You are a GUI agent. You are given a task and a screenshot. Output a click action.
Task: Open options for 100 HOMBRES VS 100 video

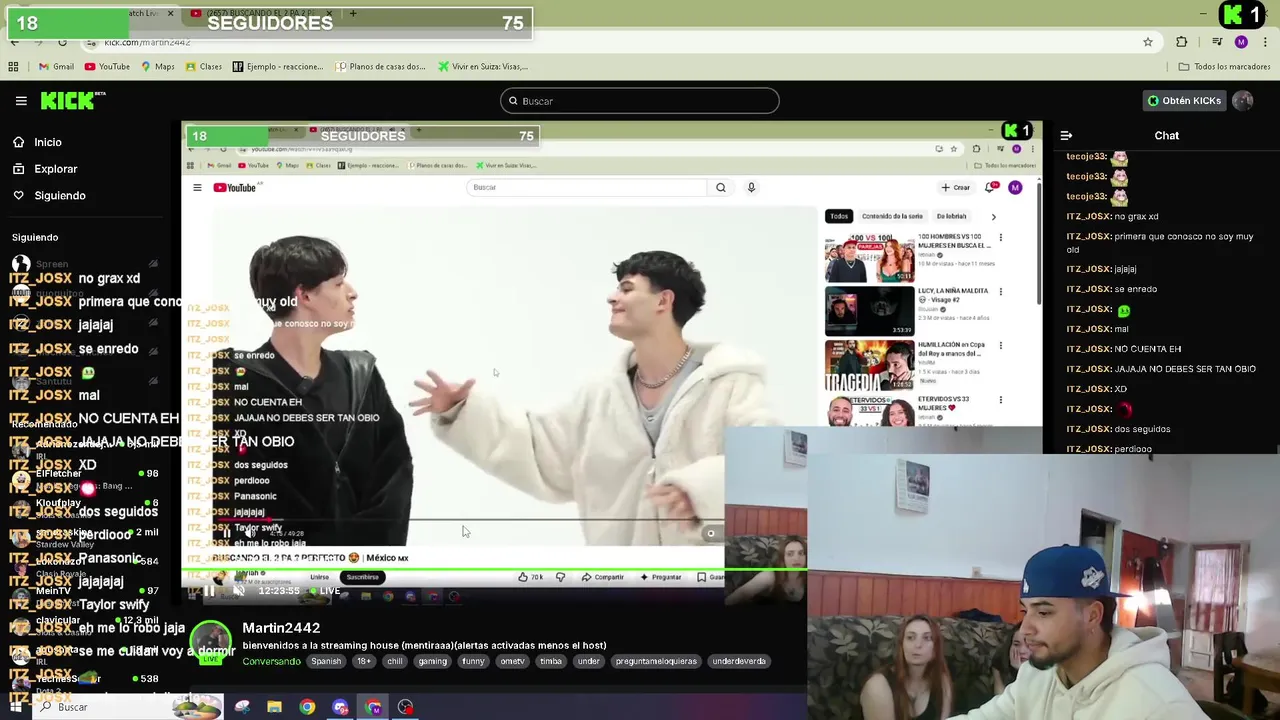(x=1001, y=238)
